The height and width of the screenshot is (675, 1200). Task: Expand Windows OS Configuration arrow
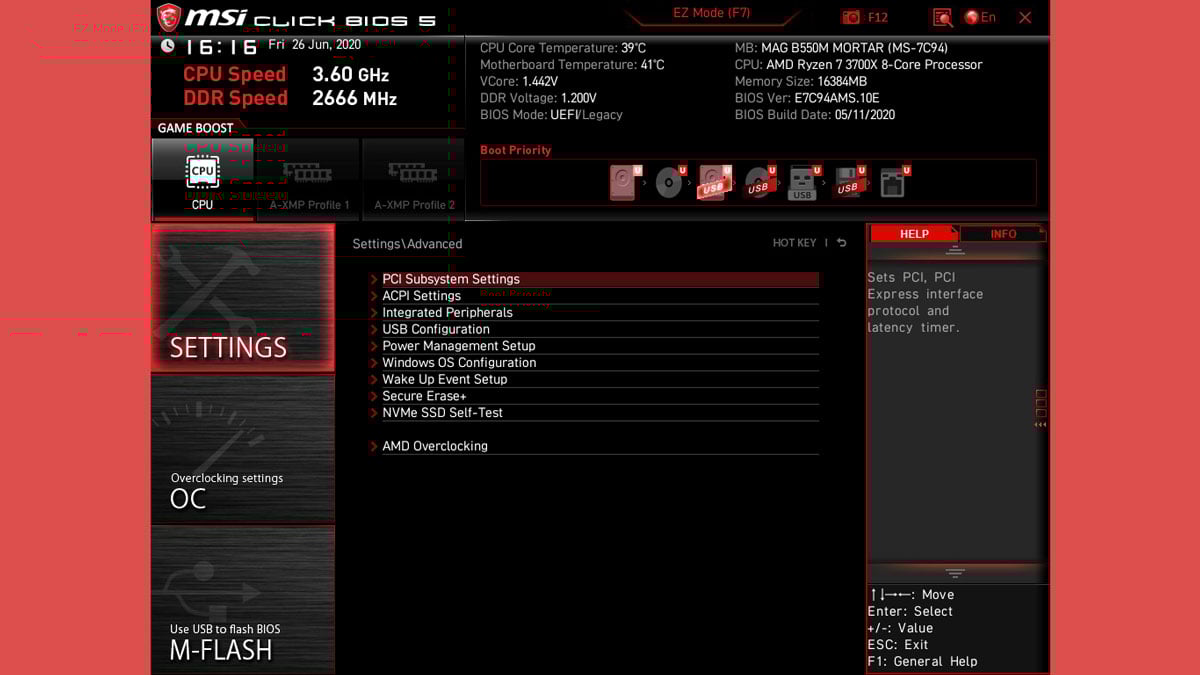click(374, 363)
